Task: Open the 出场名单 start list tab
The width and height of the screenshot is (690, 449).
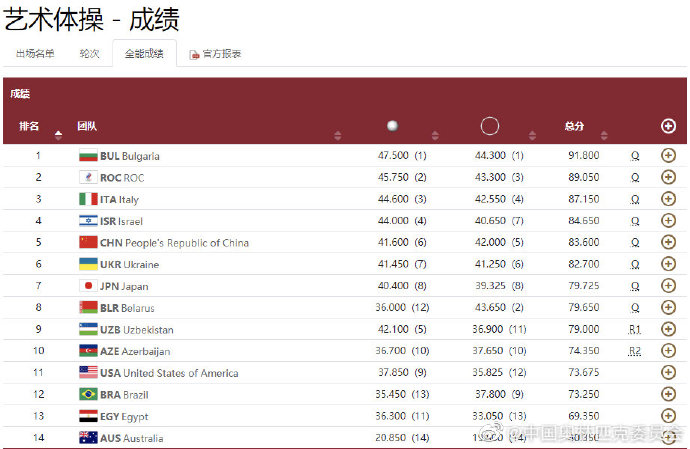Action: point(35,54)
